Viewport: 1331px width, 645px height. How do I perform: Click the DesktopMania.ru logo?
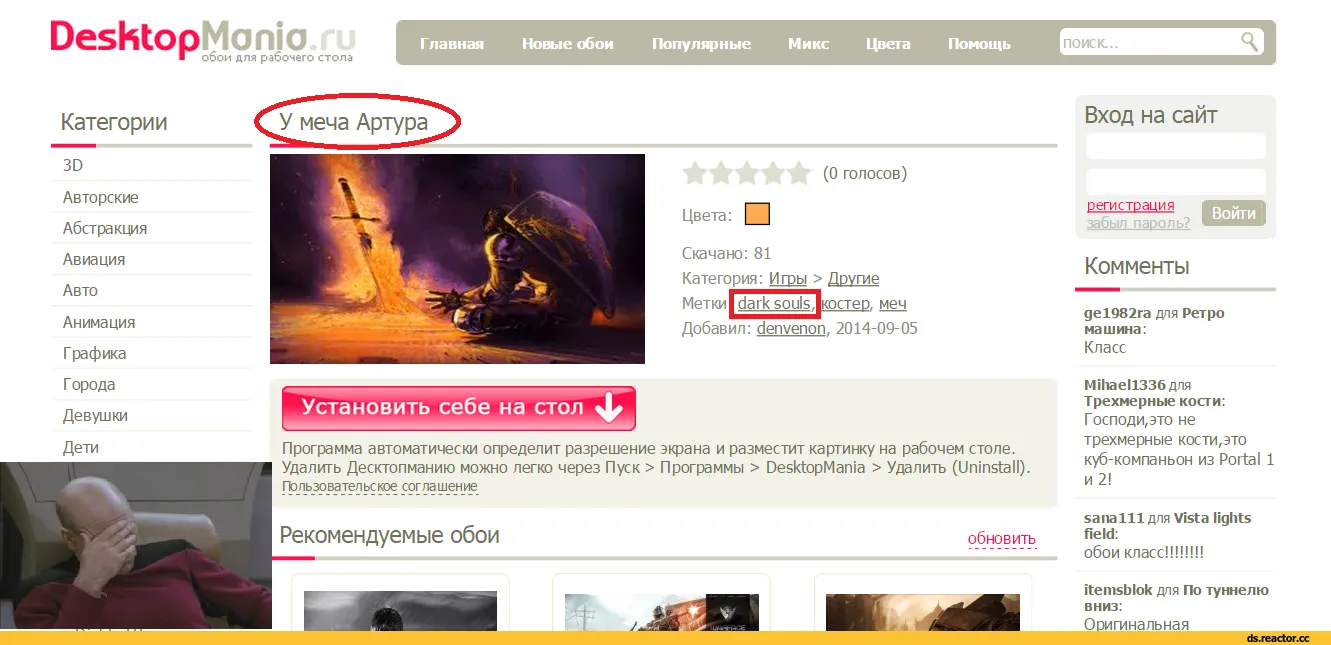tap(204, 40)
